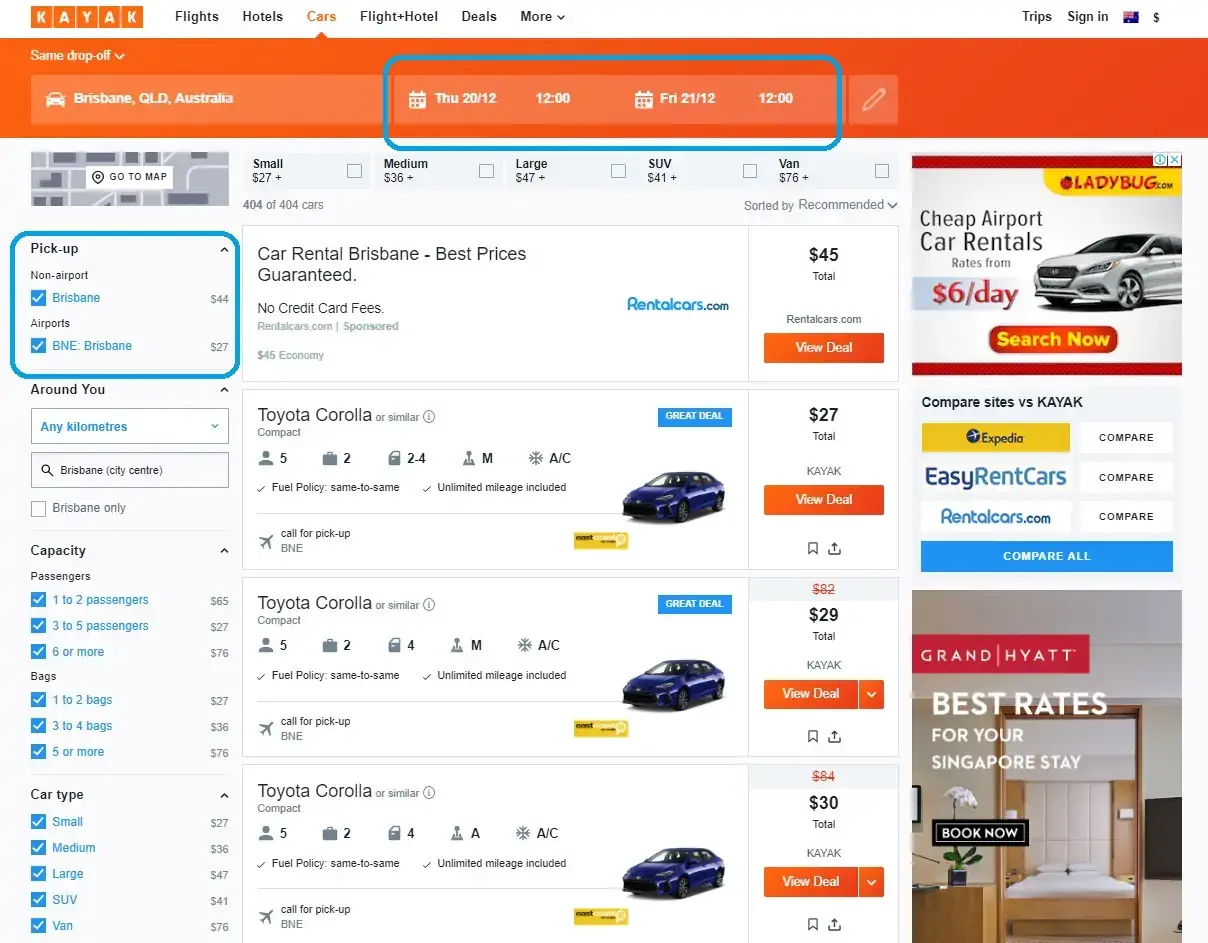Open the More menu dropdown
This screenshot has height=943, width=1208.
542,17
